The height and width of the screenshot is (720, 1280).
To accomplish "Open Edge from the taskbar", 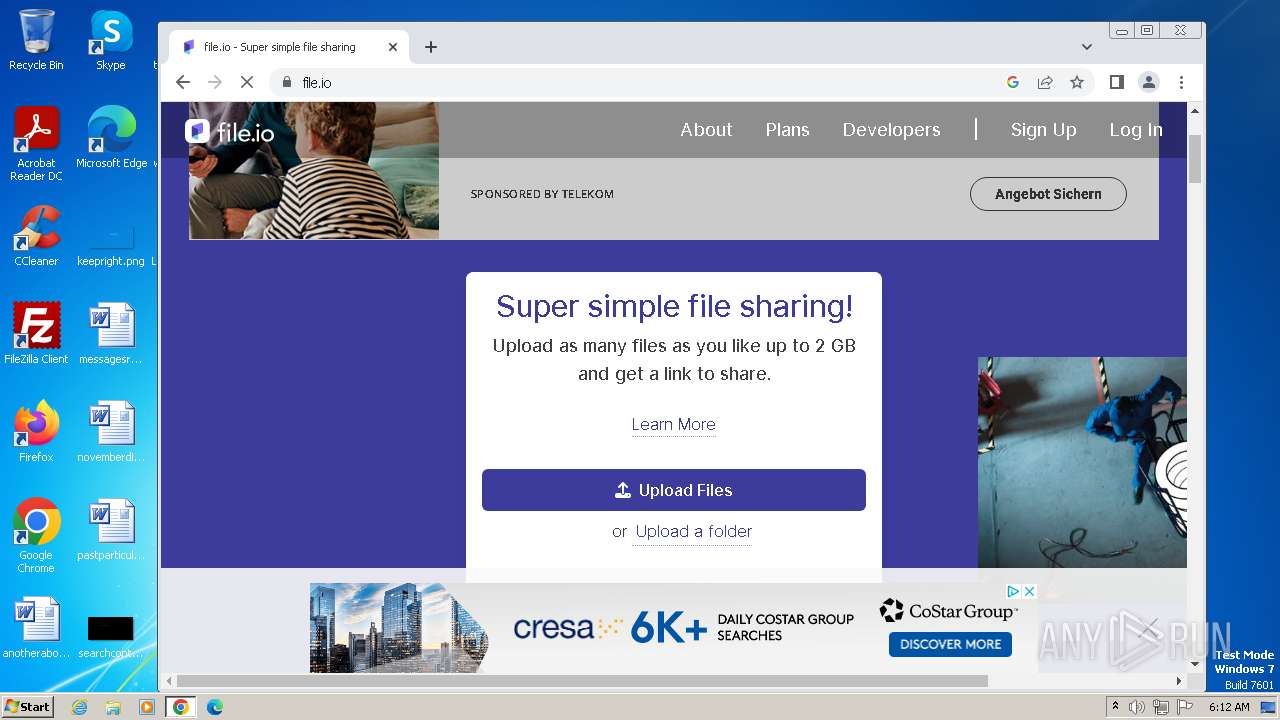I will (x=214, y=707).
